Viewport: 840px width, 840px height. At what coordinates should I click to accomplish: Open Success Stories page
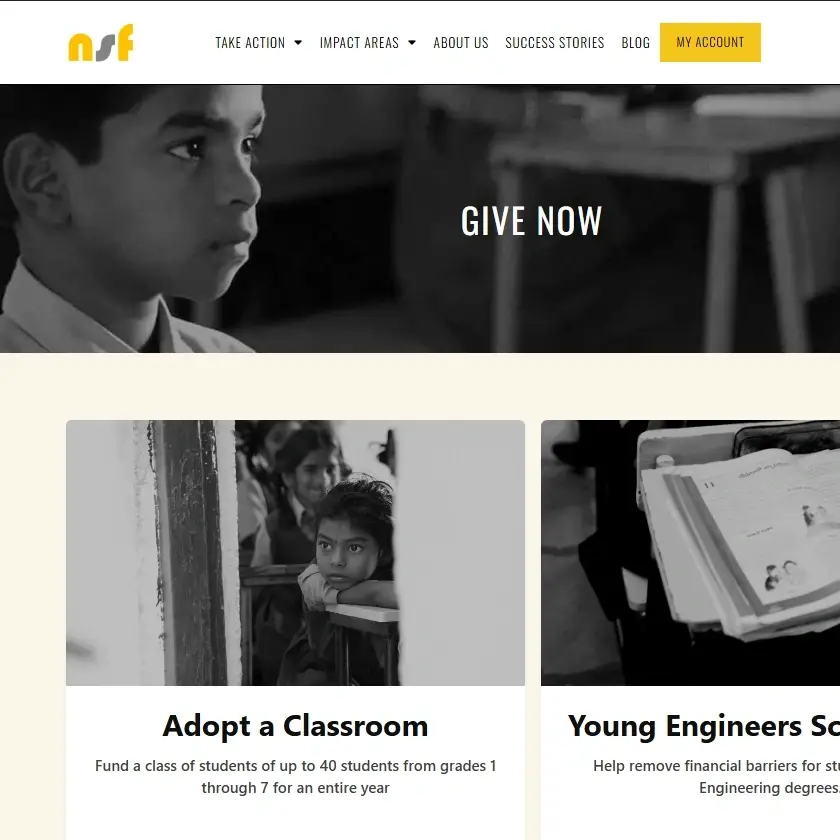click(x=554, y=43)
